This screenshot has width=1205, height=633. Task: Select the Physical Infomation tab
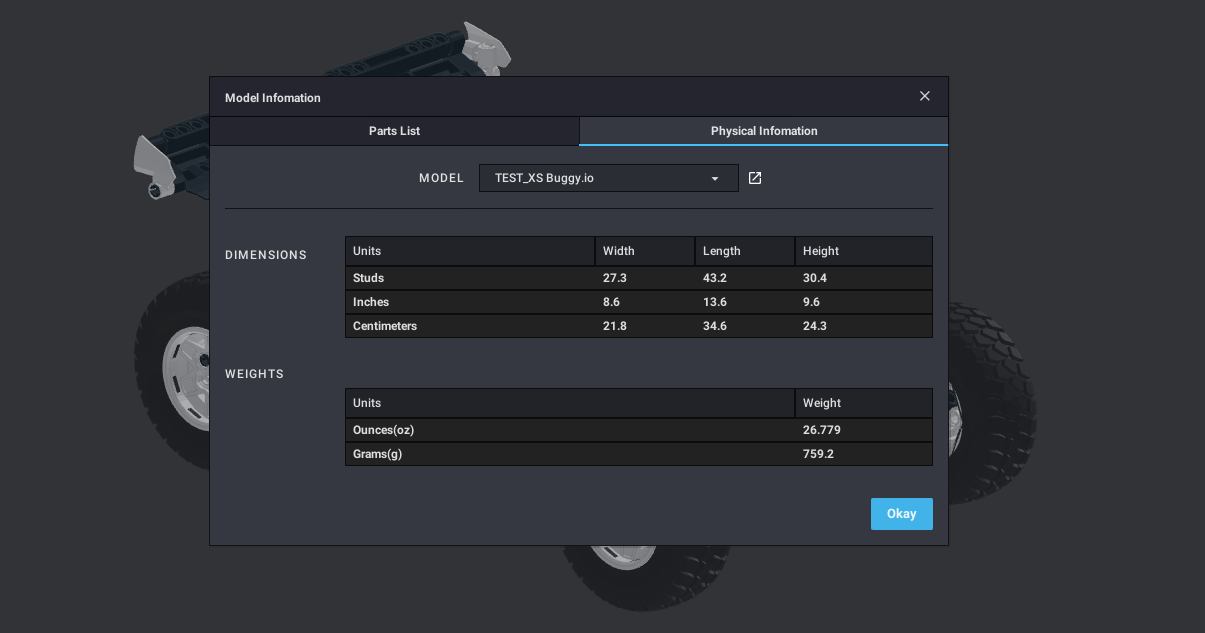(x=764, y=131)
